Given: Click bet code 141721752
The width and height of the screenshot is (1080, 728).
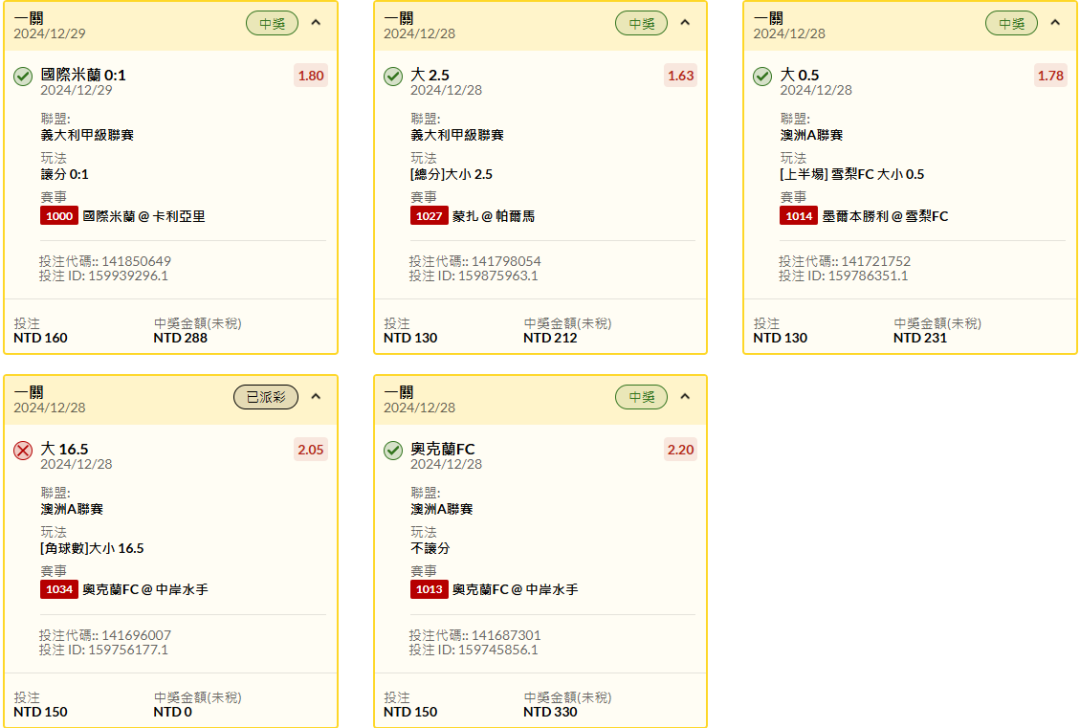Looking at the screenshot, I should (875, 261).
